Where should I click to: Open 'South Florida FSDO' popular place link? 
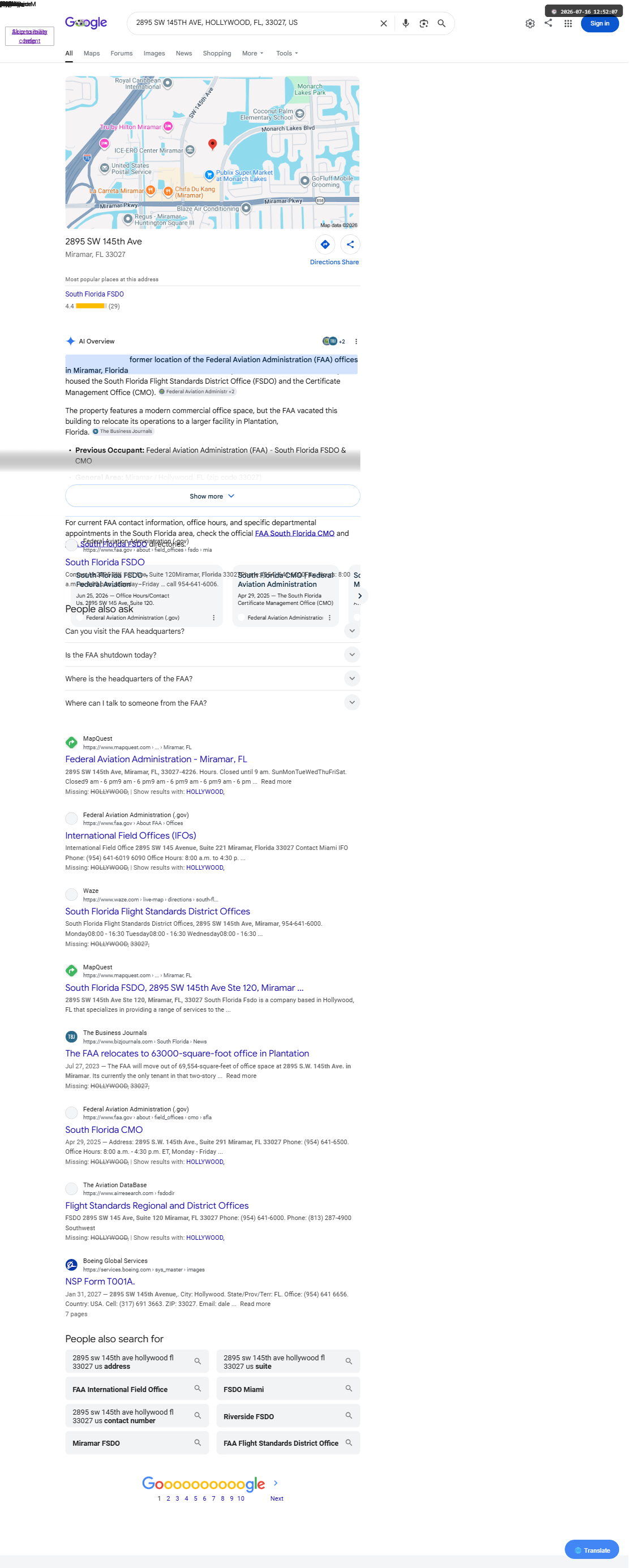pos(94,294)
